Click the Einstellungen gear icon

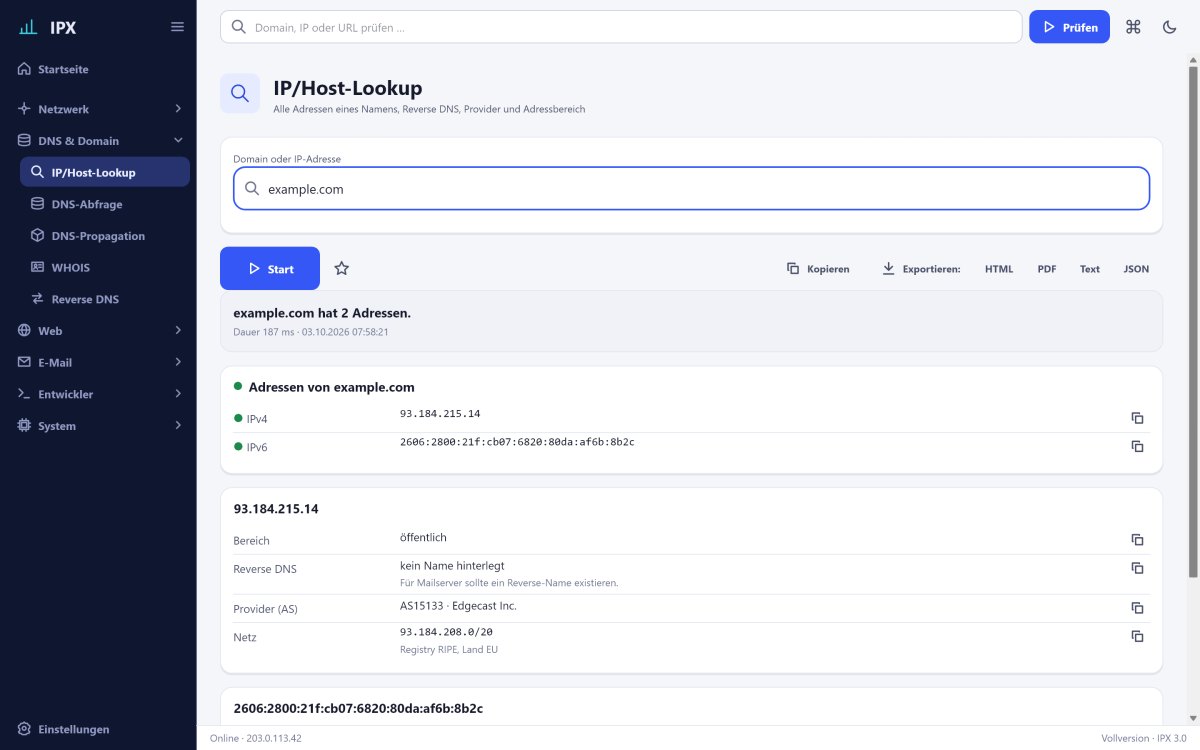pyautogui.click(x=25, y=729)
